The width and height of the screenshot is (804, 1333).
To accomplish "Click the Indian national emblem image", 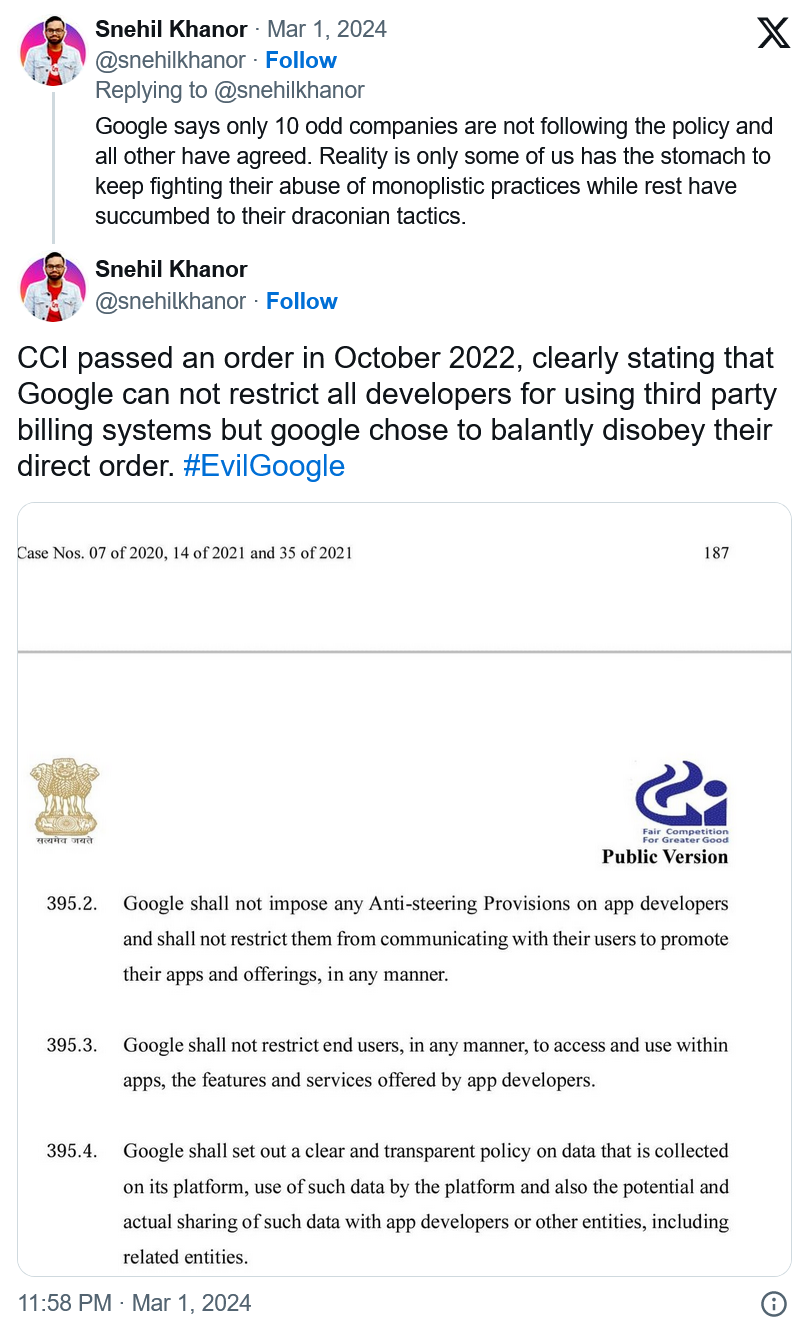I will pos(65,802).
